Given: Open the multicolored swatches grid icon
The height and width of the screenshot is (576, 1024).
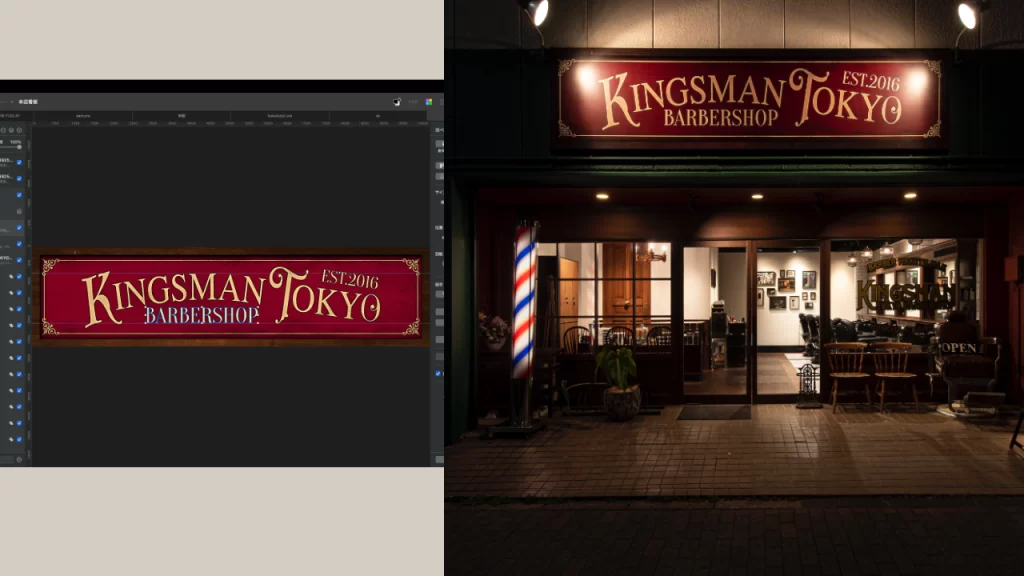Looking at the screenshot, I should tap(429, 101).
